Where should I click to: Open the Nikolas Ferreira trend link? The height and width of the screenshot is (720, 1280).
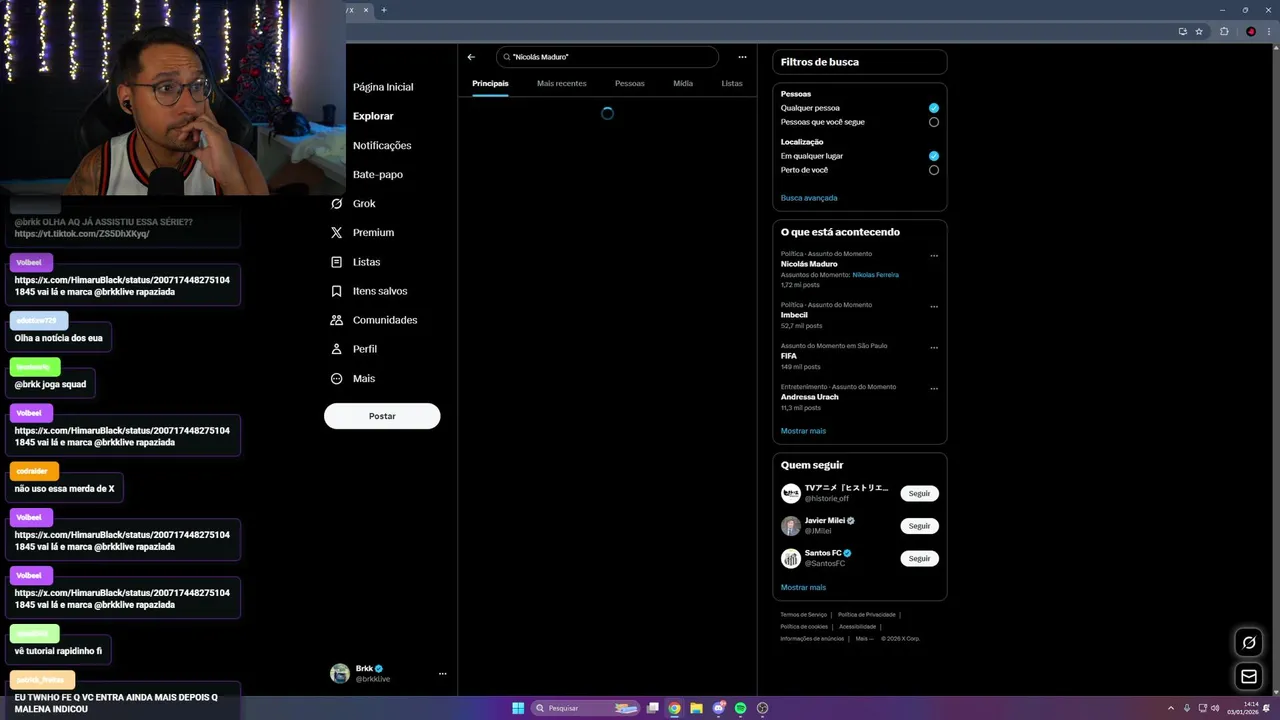pyautogui.click(x=875, y=274)
